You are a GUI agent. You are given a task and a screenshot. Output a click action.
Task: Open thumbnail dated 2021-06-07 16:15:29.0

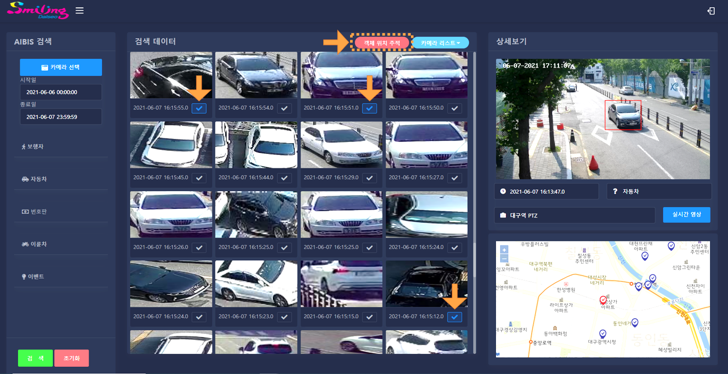point(342,145)
